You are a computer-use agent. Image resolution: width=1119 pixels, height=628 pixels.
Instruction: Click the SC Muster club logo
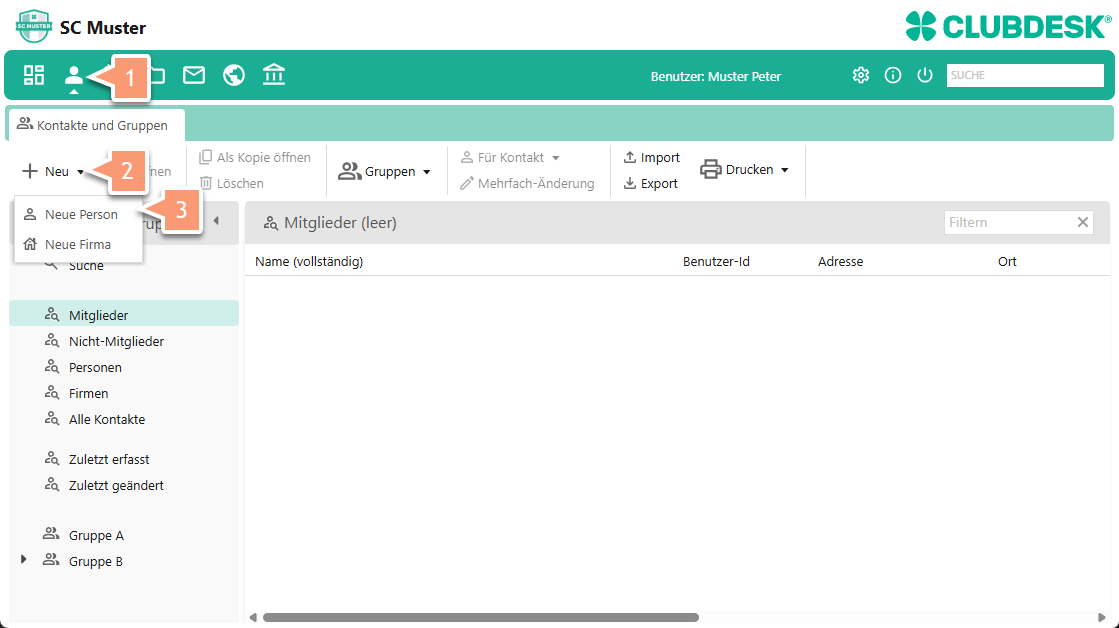pos(34,26)
